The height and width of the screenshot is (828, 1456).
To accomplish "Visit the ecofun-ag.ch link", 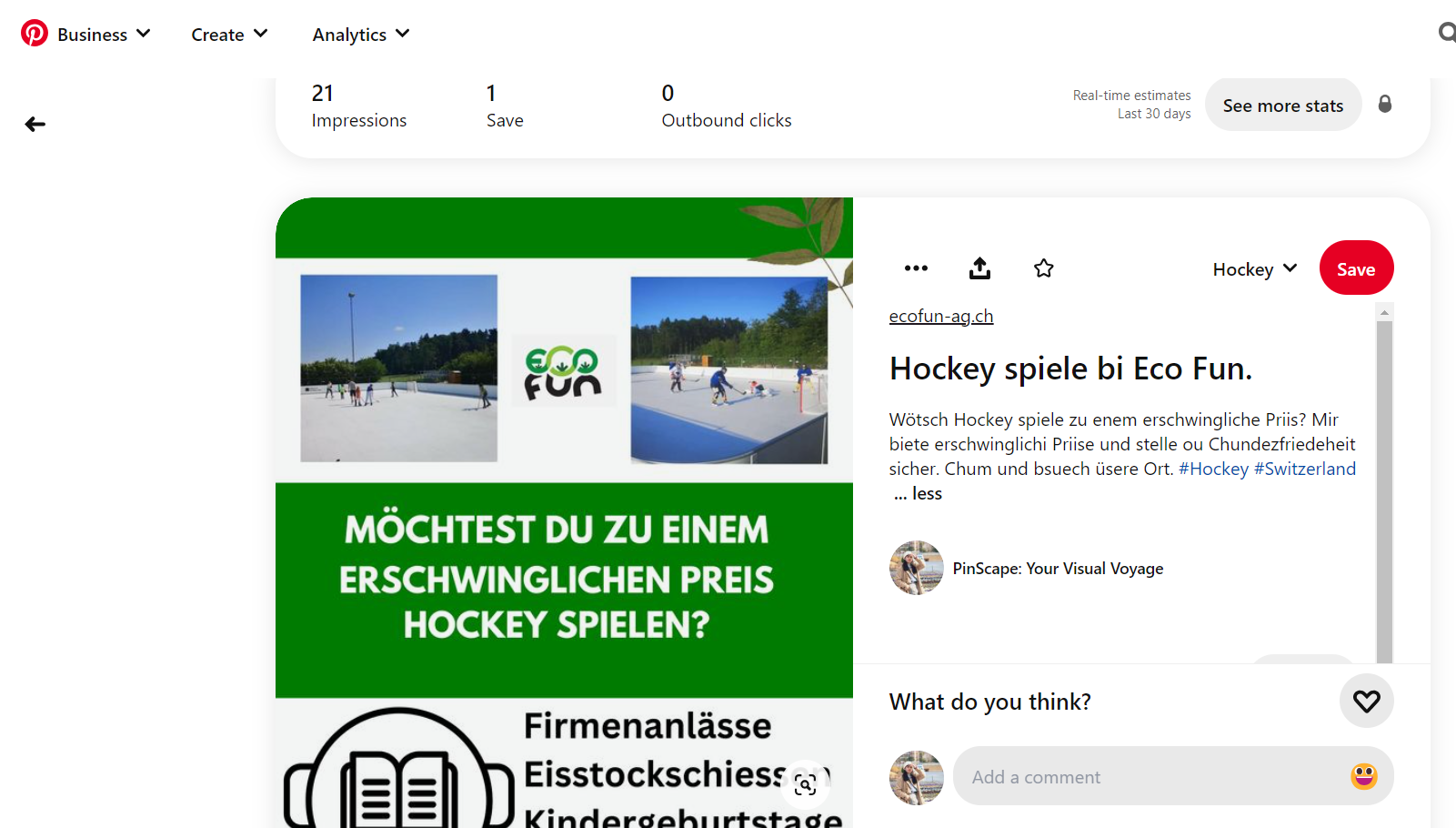I will 941,316.
